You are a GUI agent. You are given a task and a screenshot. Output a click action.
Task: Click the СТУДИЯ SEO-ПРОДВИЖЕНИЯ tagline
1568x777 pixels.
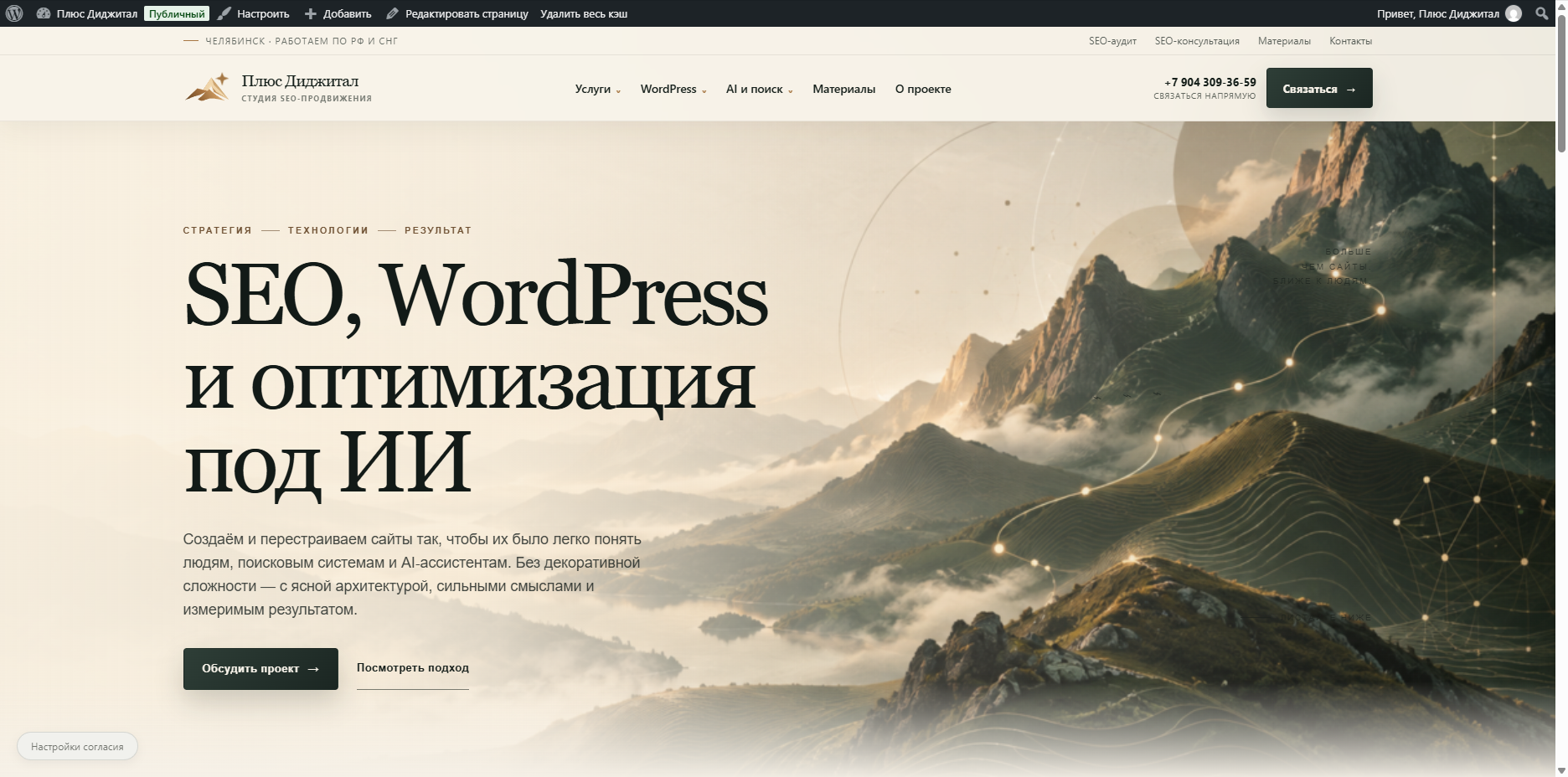pyautogui.click(x=307, y=99)
